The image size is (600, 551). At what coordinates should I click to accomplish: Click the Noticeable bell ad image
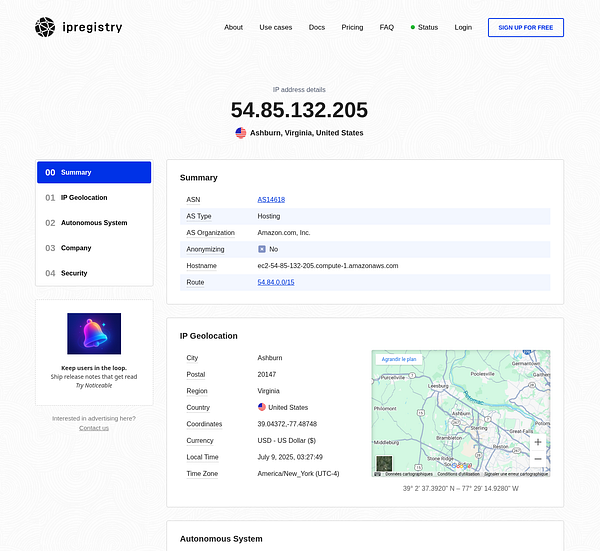(94, 334)
